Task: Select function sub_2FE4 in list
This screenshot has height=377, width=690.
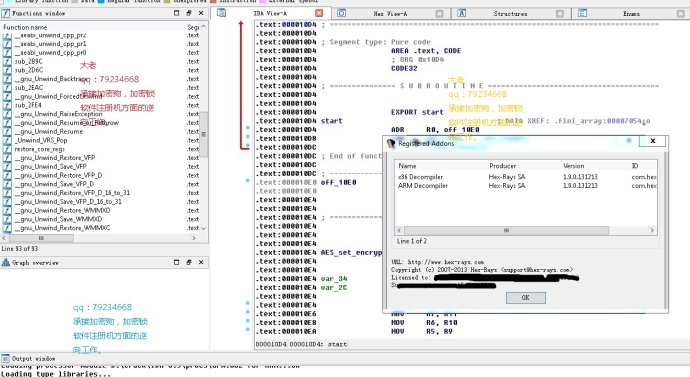Action: click(x=28, y=105)
